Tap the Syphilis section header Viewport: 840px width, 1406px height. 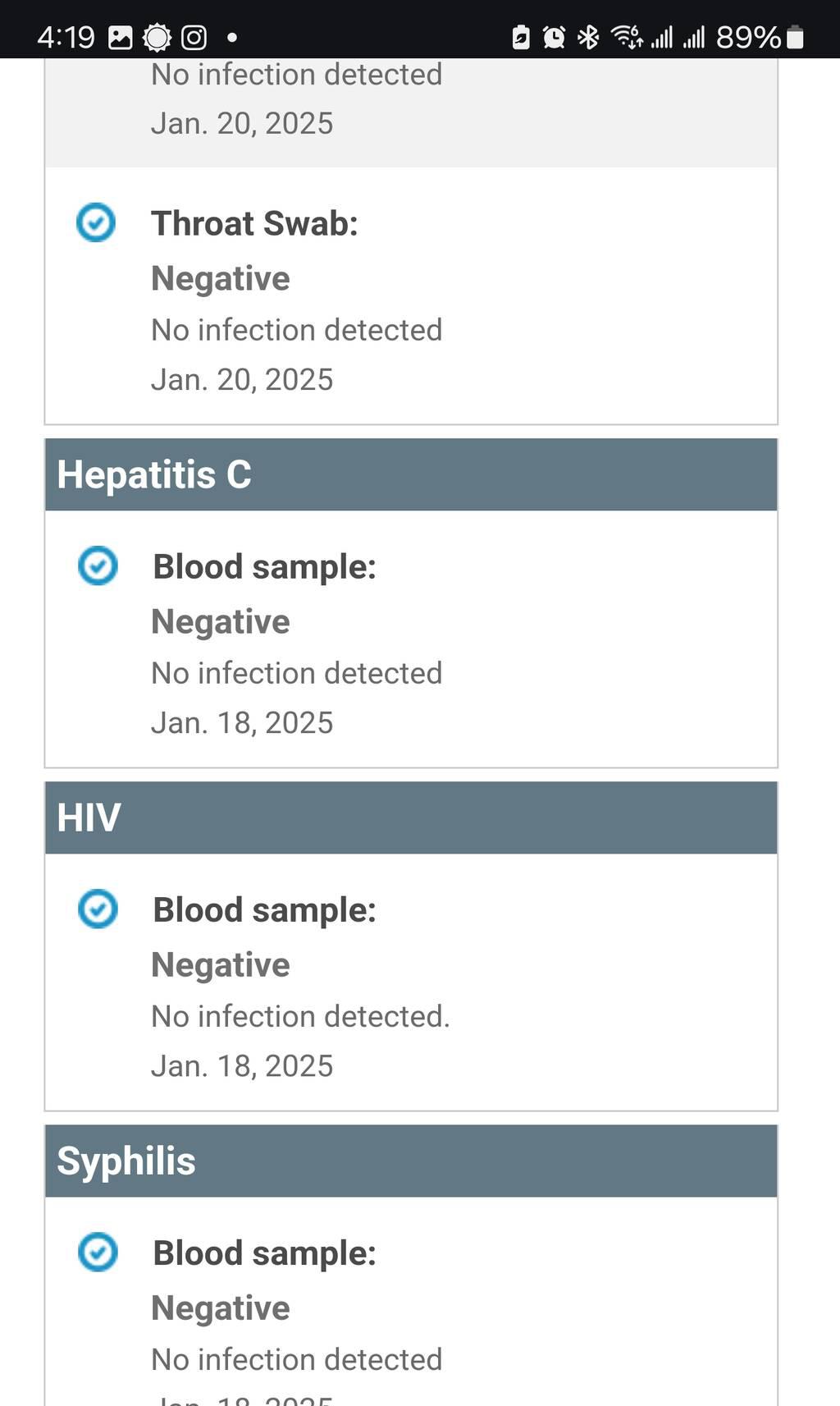410,1161
